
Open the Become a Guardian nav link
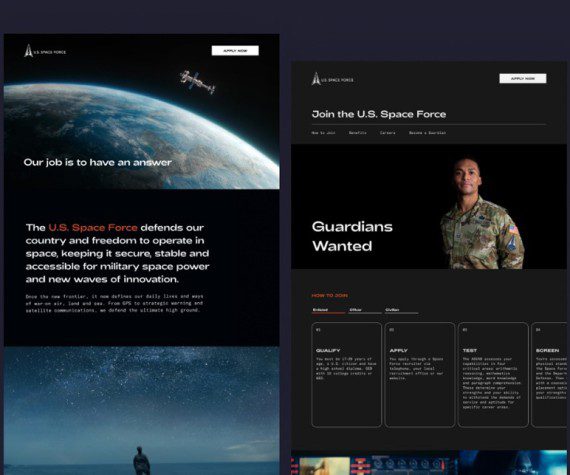427,133
